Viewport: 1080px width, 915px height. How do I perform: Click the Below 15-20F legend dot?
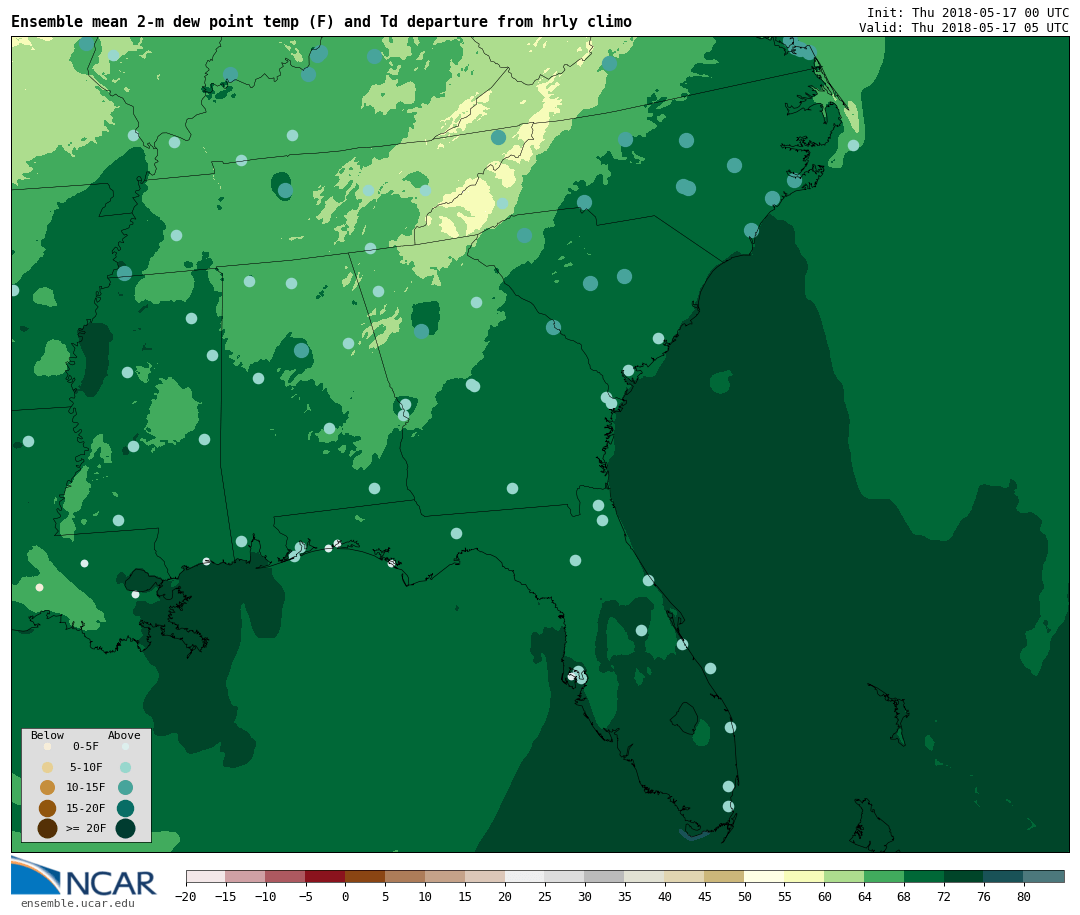48,808
